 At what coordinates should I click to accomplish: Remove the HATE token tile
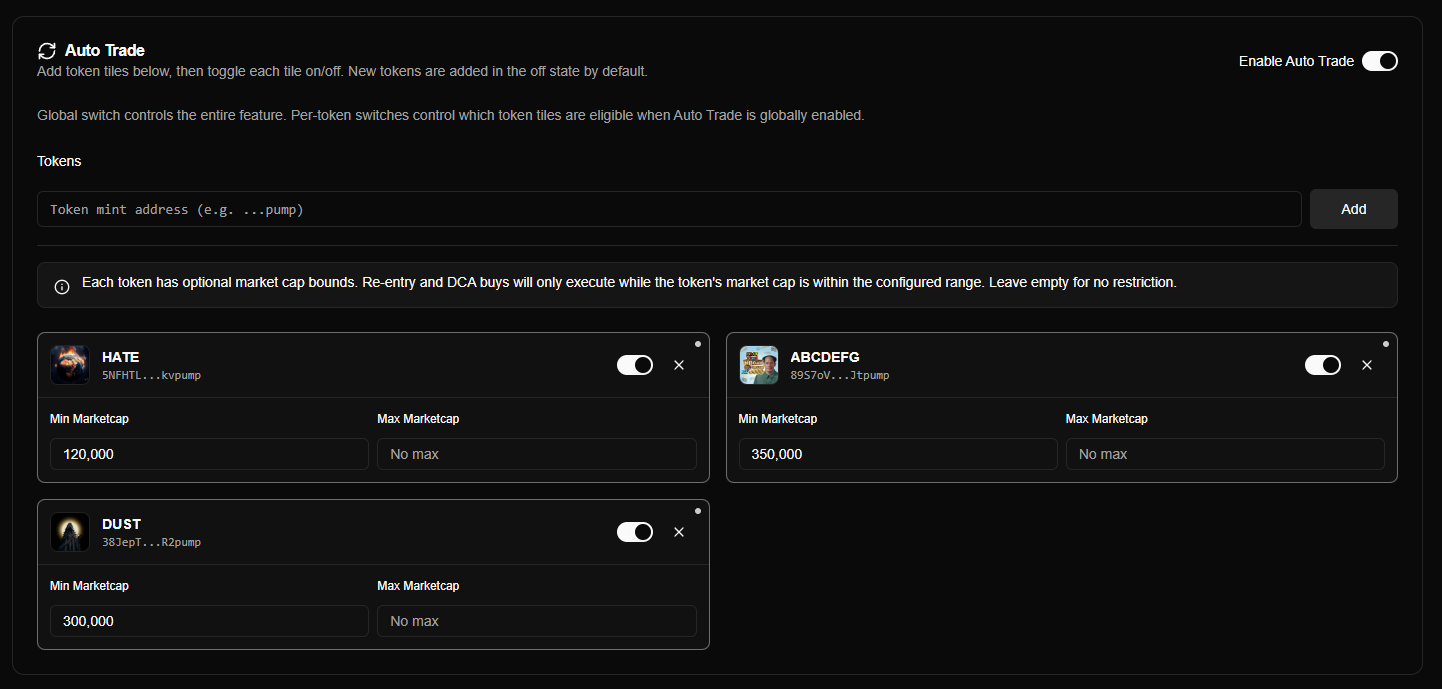point(679,365)
